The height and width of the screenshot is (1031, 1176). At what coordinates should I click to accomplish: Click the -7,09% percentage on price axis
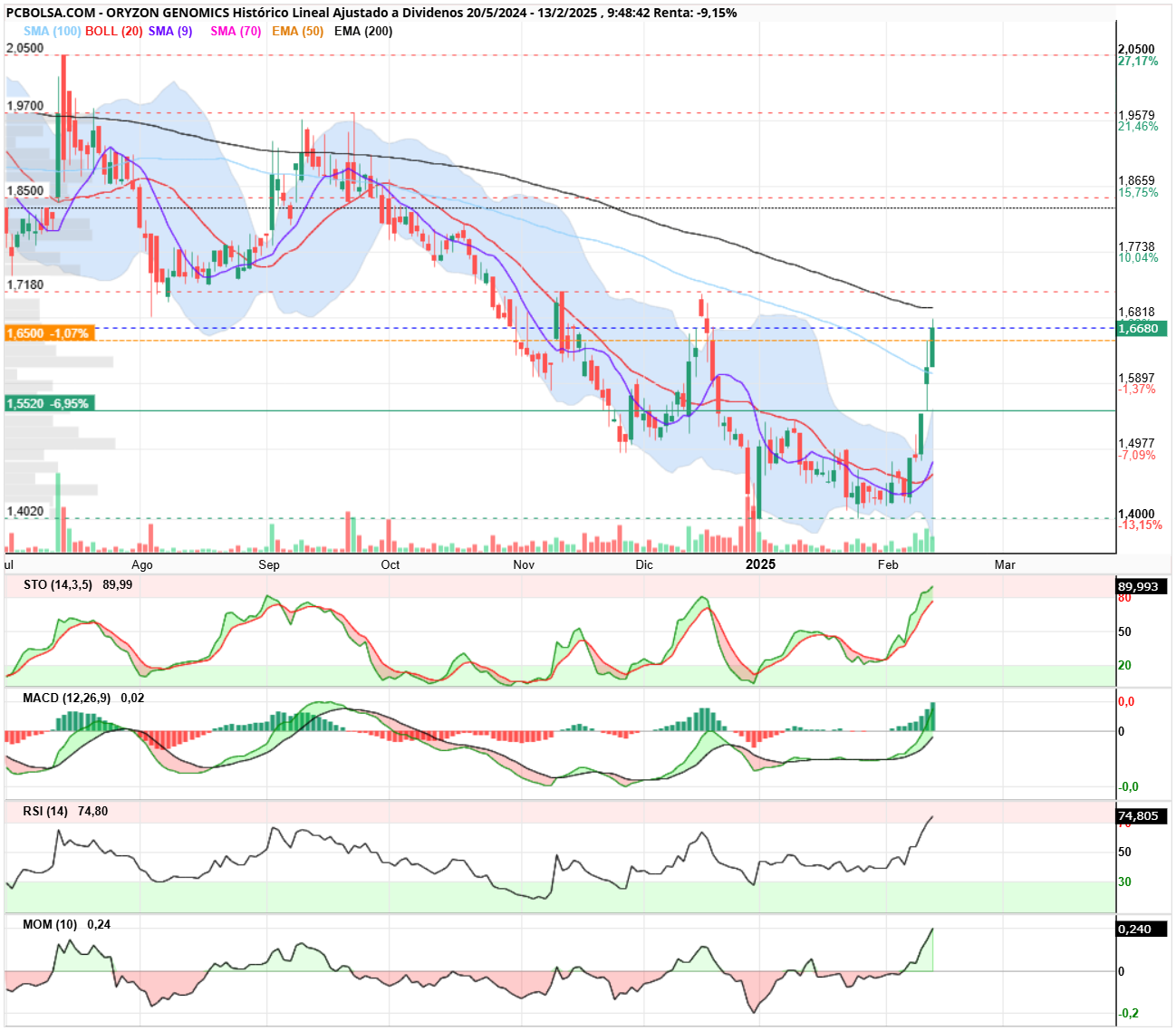coord(1137,455)
